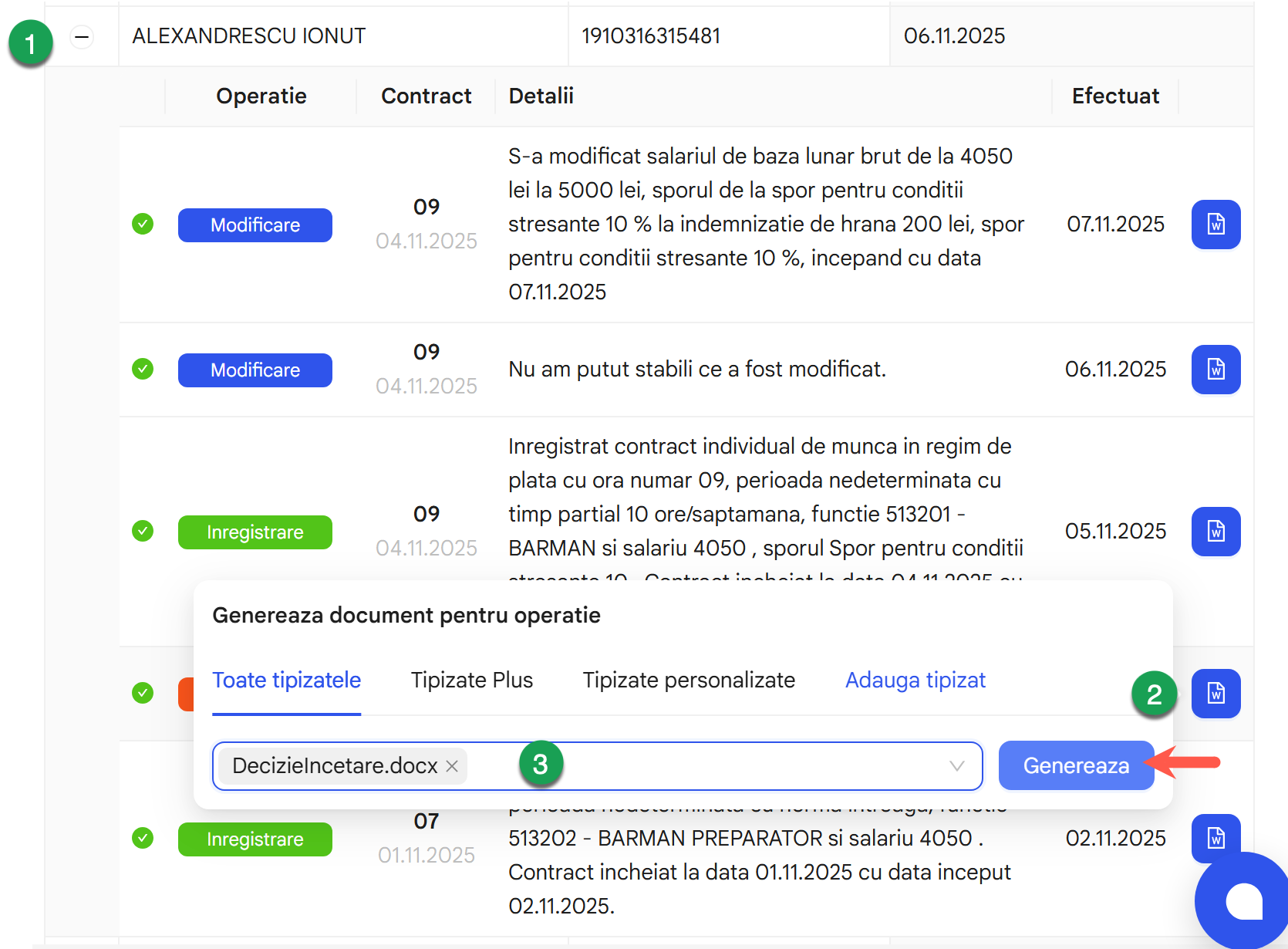Expand the document template combo box
The height and width of the screenshot is (949, 1288).
coord(694,765)
